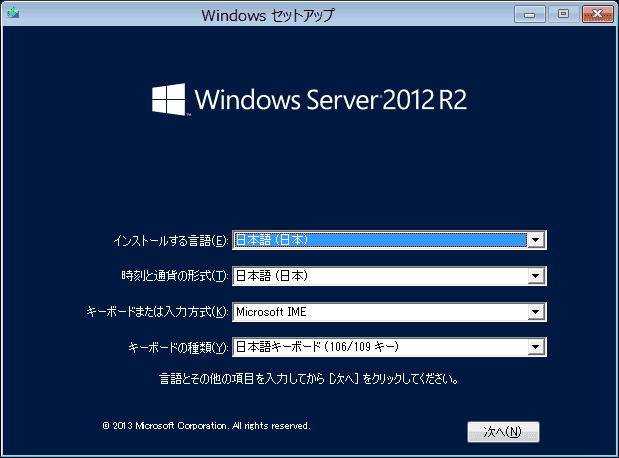The width and height of the screenshot is (619, 458).
Task: Maximize the Windows セットアップ window
Action: click(x=563, y=14)
